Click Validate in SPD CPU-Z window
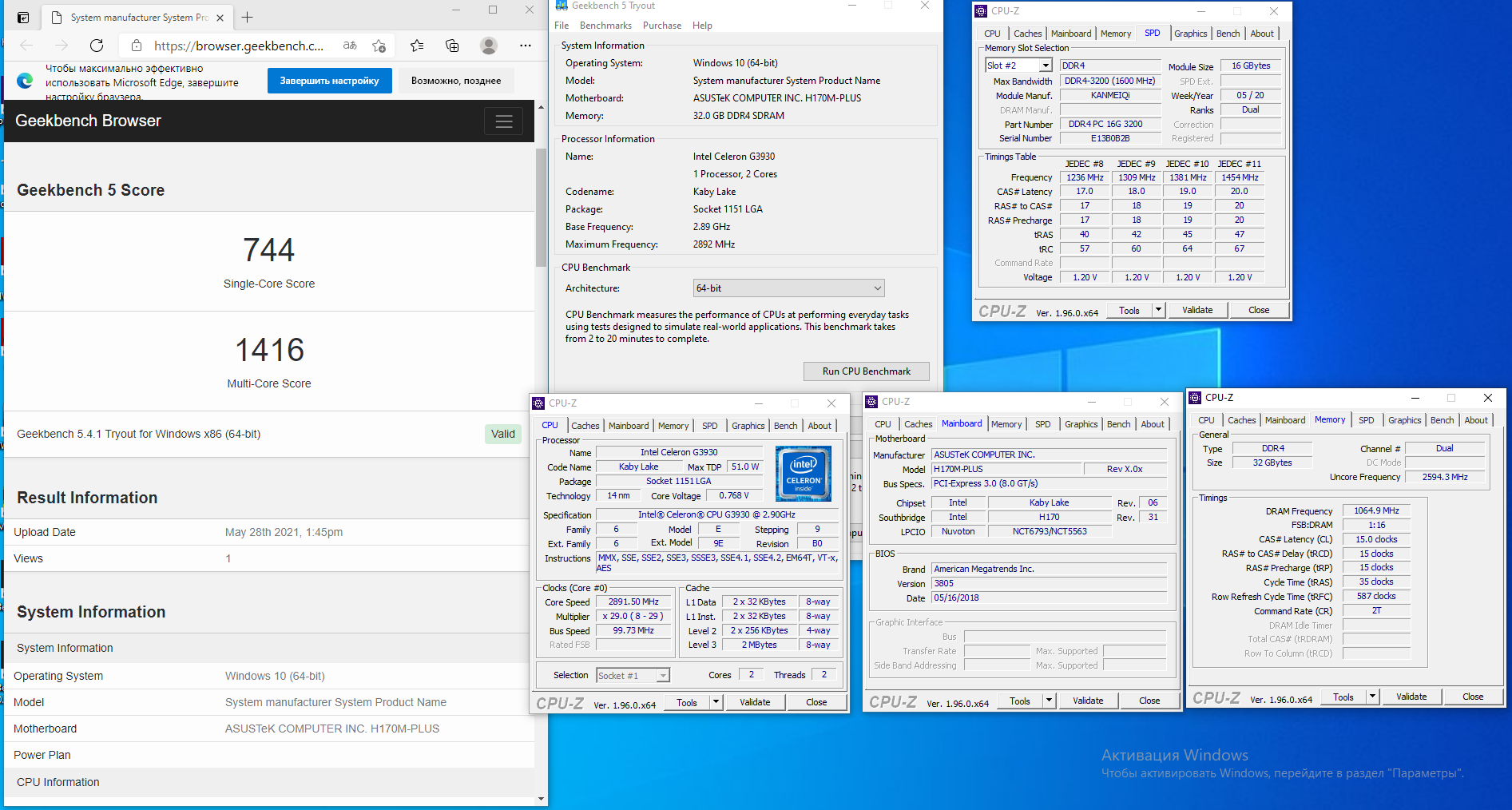Image resolution: width=1512 pixels, height=810 pixels. tap(1197, 310)
